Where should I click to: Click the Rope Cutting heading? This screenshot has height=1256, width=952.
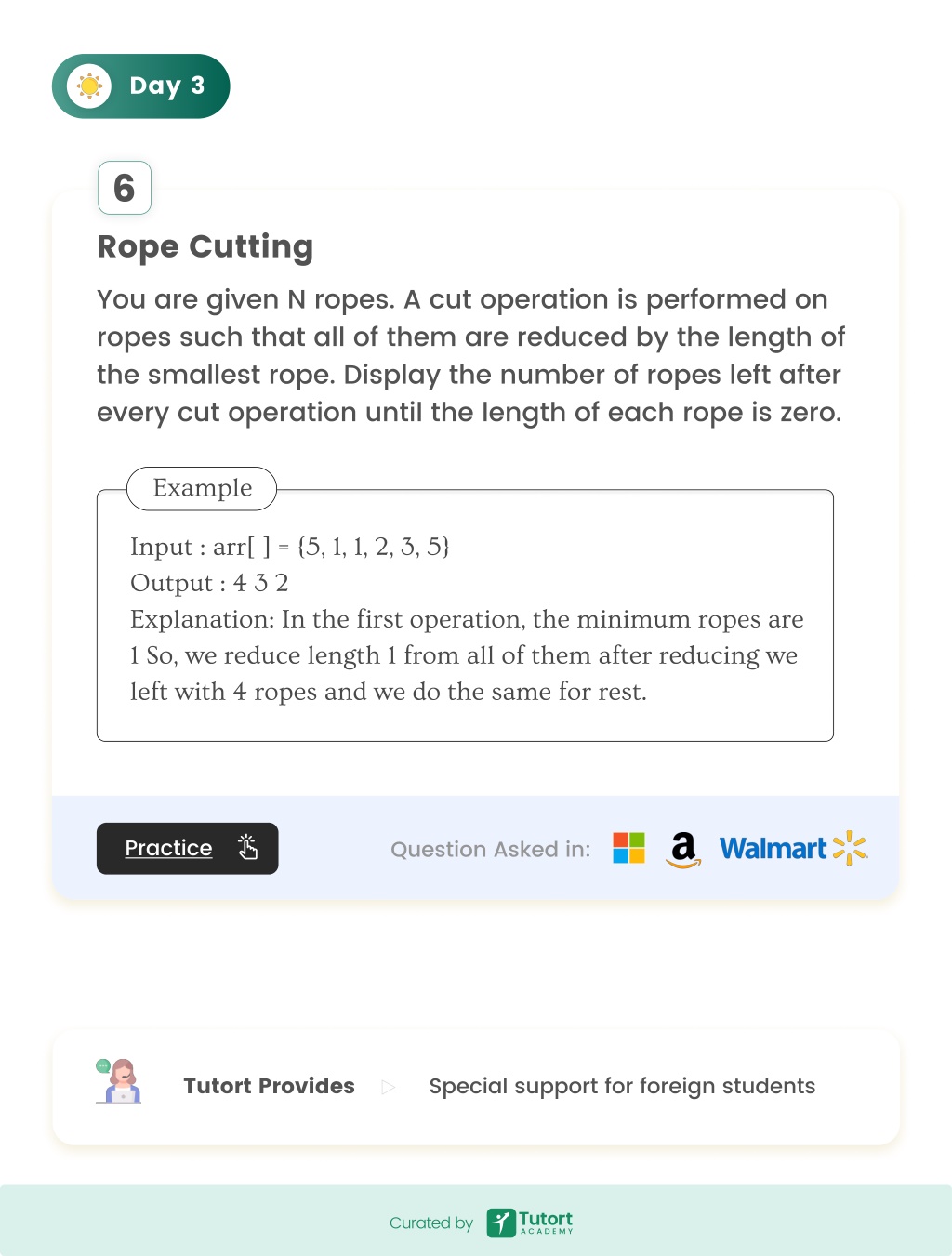click(x=205, y=247)
